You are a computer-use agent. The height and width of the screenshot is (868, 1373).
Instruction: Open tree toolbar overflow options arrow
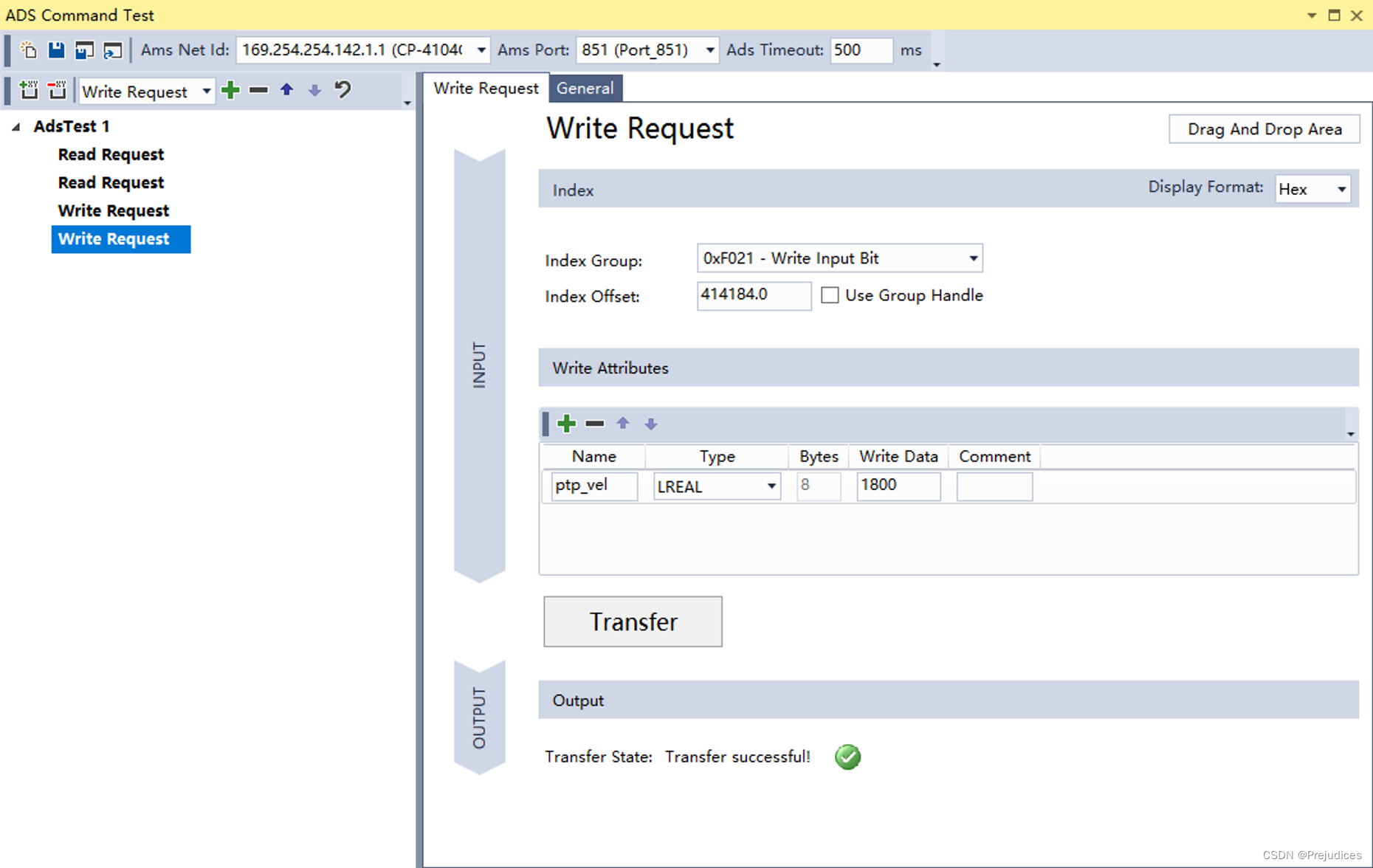pyautogui.click(x=407, y=103)
